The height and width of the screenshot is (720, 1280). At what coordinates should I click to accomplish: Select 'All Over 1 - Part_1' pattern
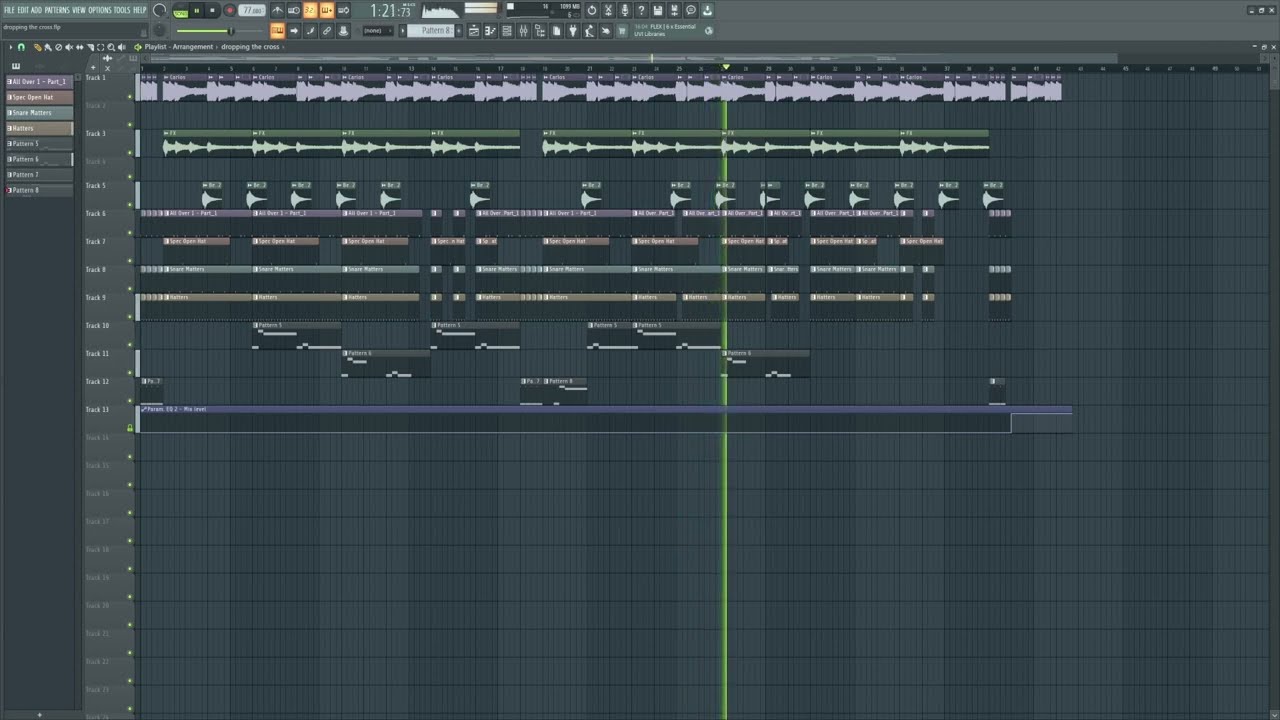coord(40,82)
